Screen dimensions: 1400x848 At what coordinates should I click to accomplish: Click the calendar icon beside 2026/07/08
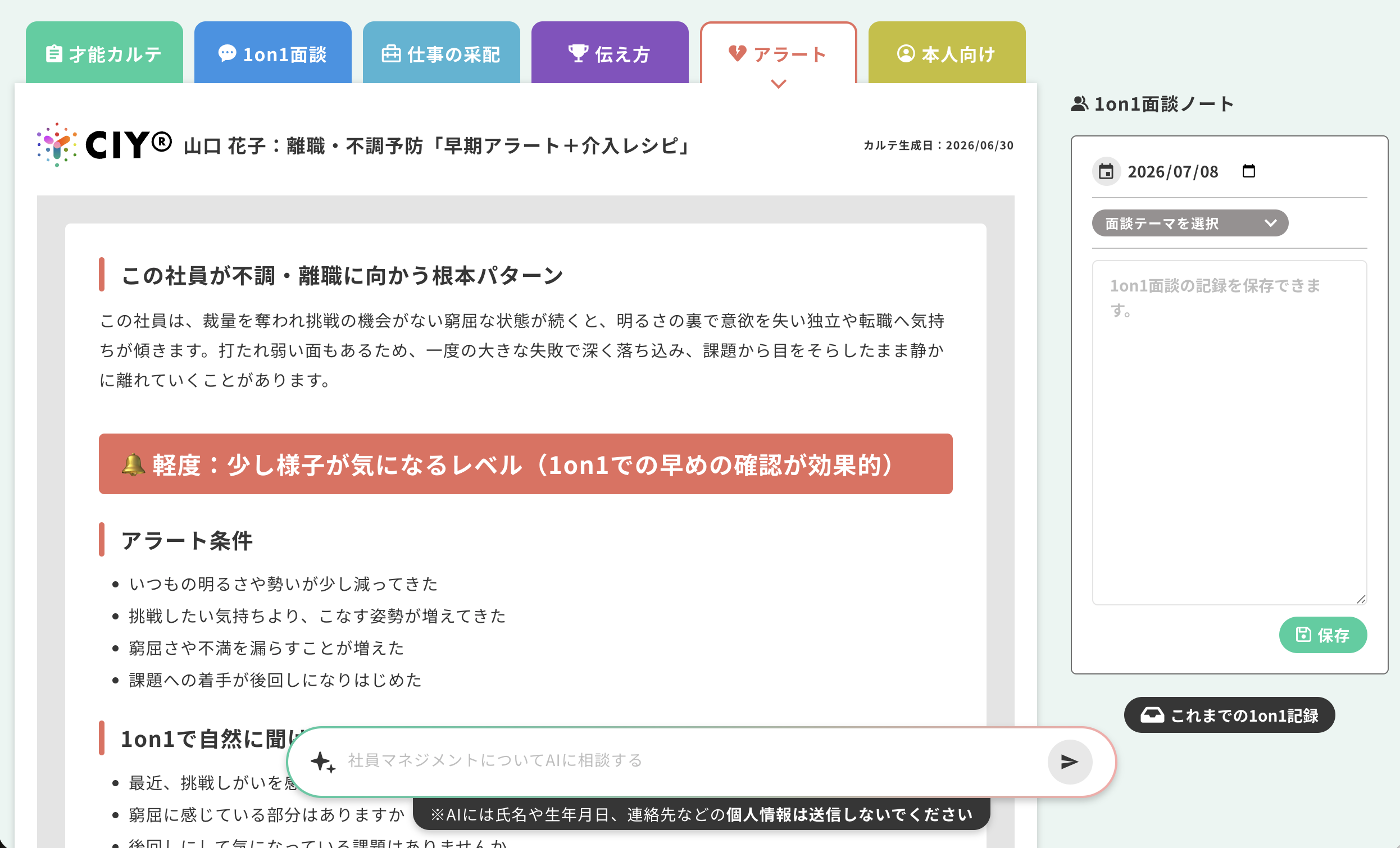pyautogui.click(x=1106, y=171)
